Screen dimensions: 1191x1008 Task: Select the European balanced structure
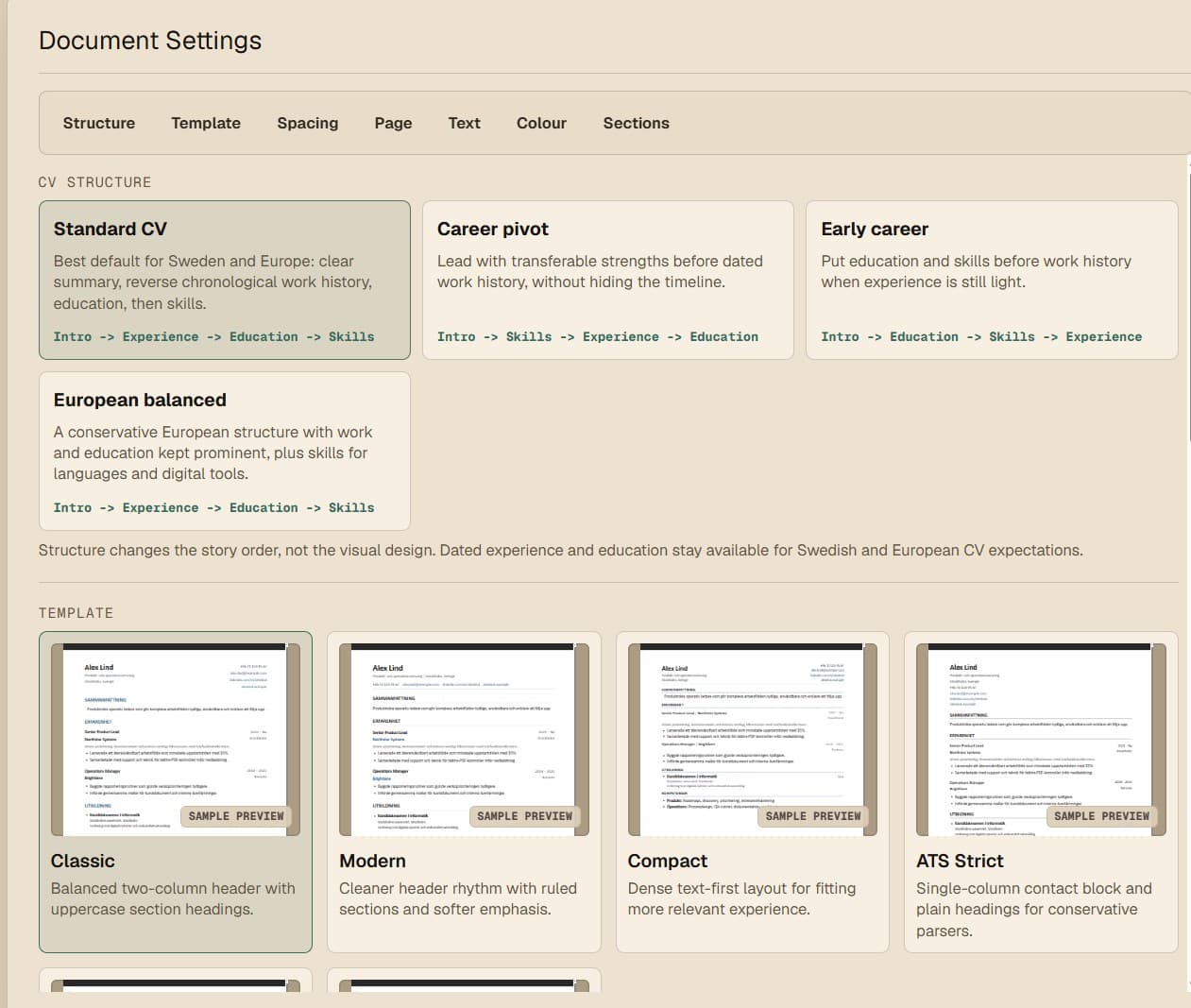[225, 451]
